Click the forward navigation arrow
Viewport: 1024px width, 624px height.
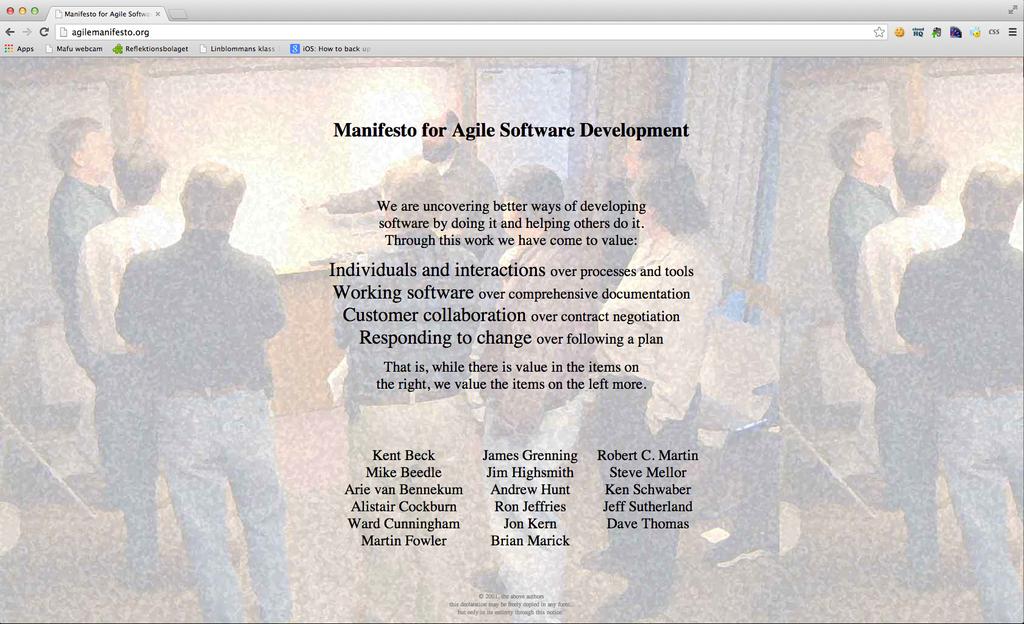click(x=27, y=32)
